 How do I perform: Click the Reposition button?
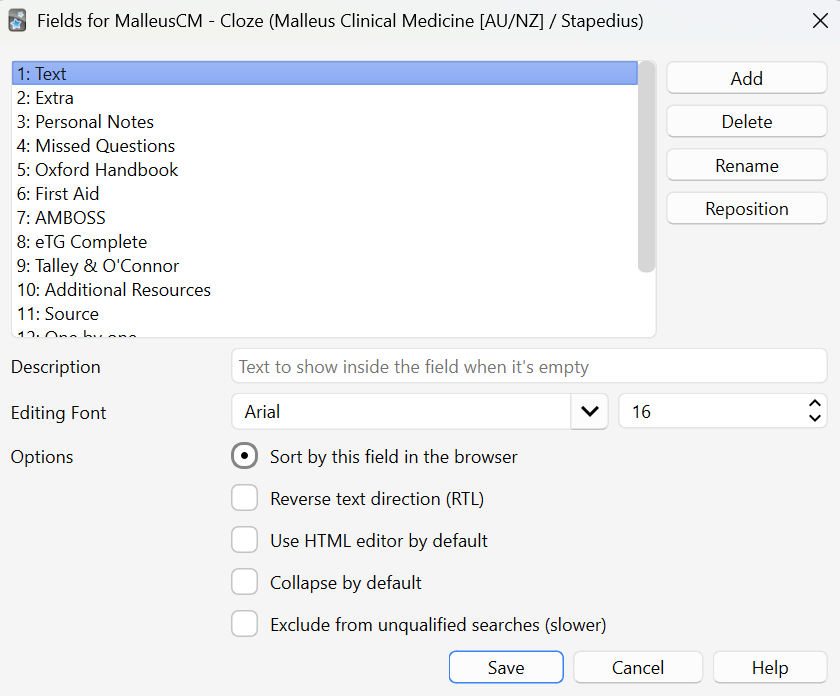point(746,209)
